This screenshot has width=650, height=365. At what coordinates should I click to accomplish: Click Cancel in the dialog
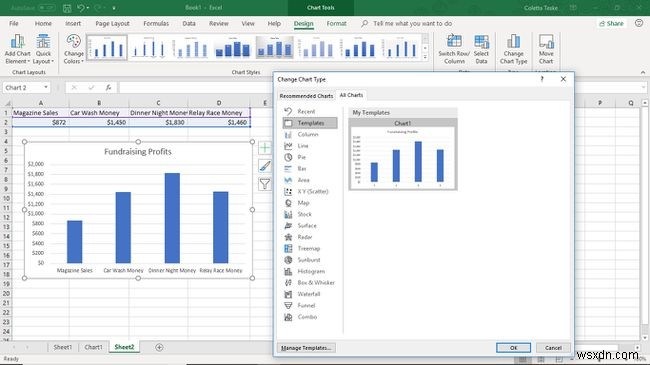point(553,348)
